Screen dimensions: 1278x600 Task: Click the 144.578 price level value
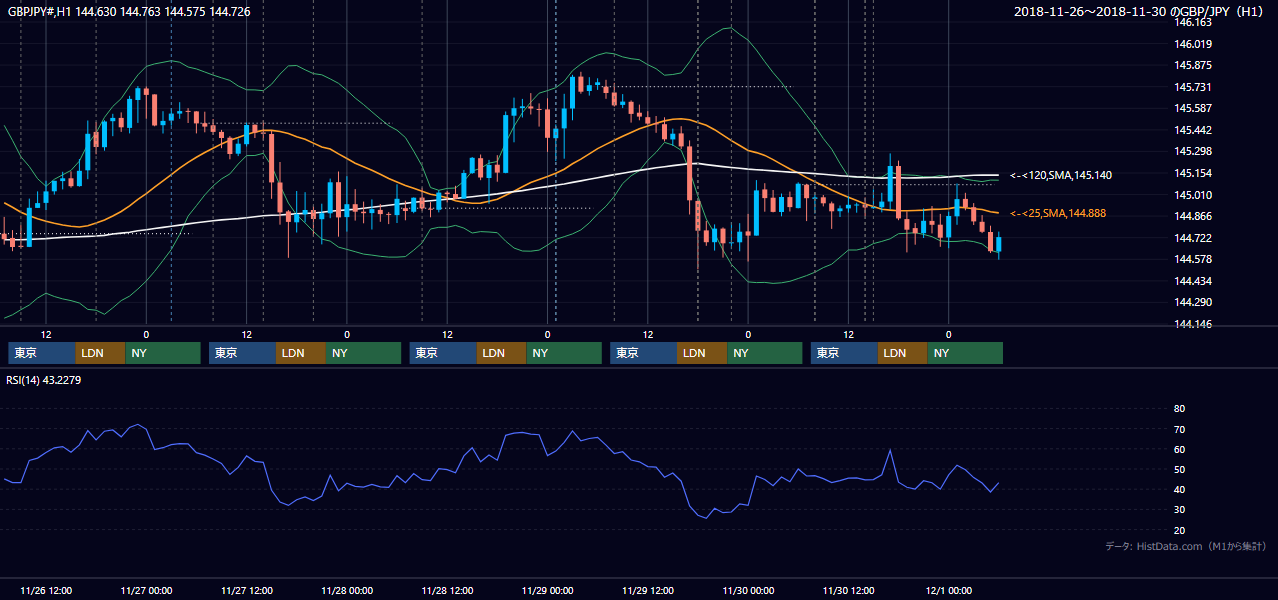[1193, 259]
